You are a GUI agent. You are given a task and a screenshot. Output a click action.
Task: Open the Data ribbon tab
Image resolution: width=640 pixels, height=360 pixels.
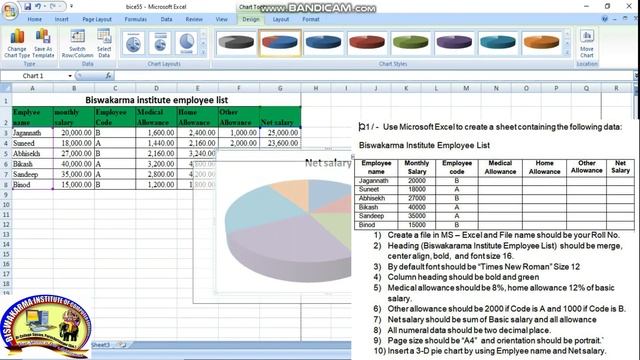166,19
